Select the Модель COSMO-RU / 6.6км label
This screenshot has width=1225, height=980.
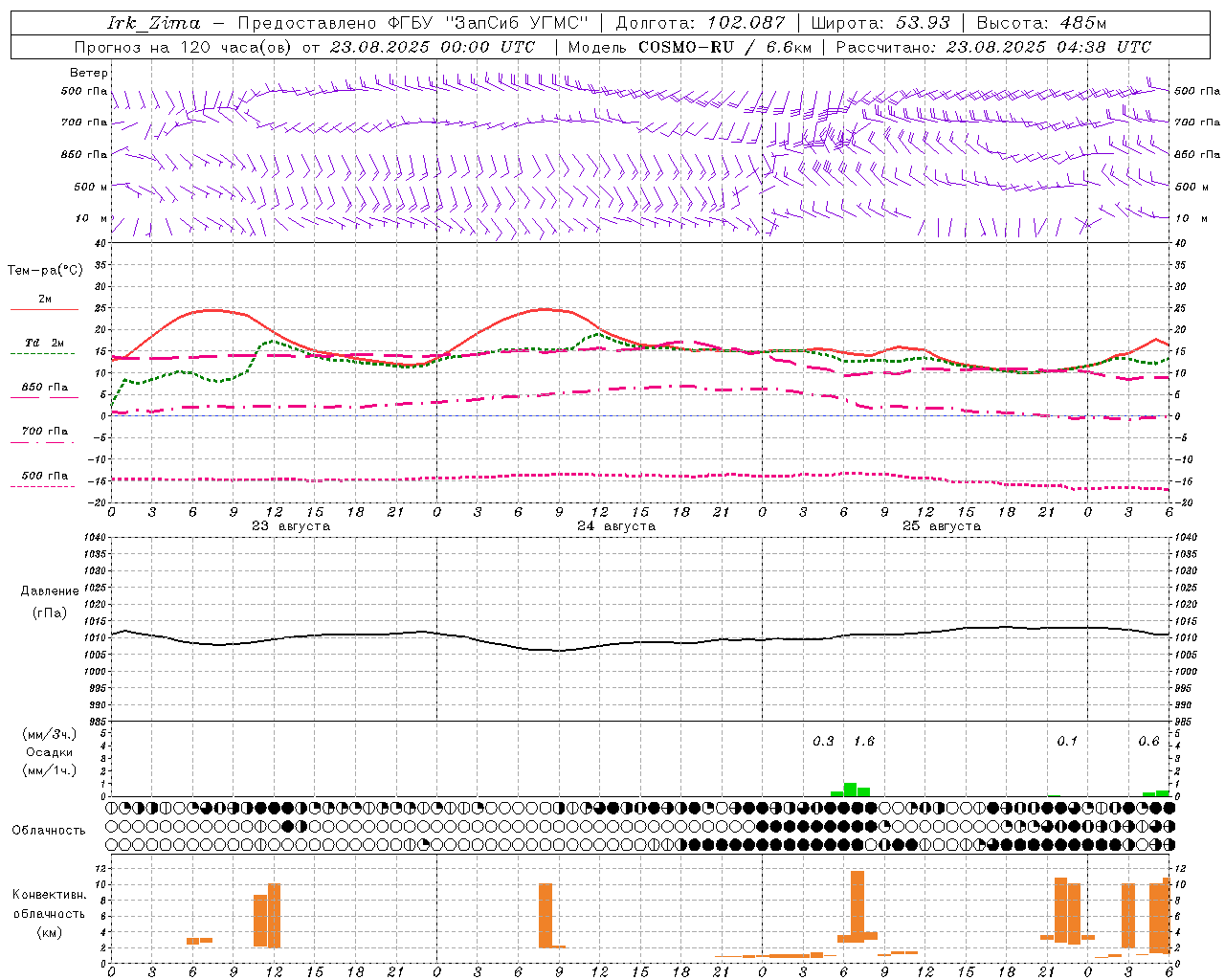click(689, 47)
